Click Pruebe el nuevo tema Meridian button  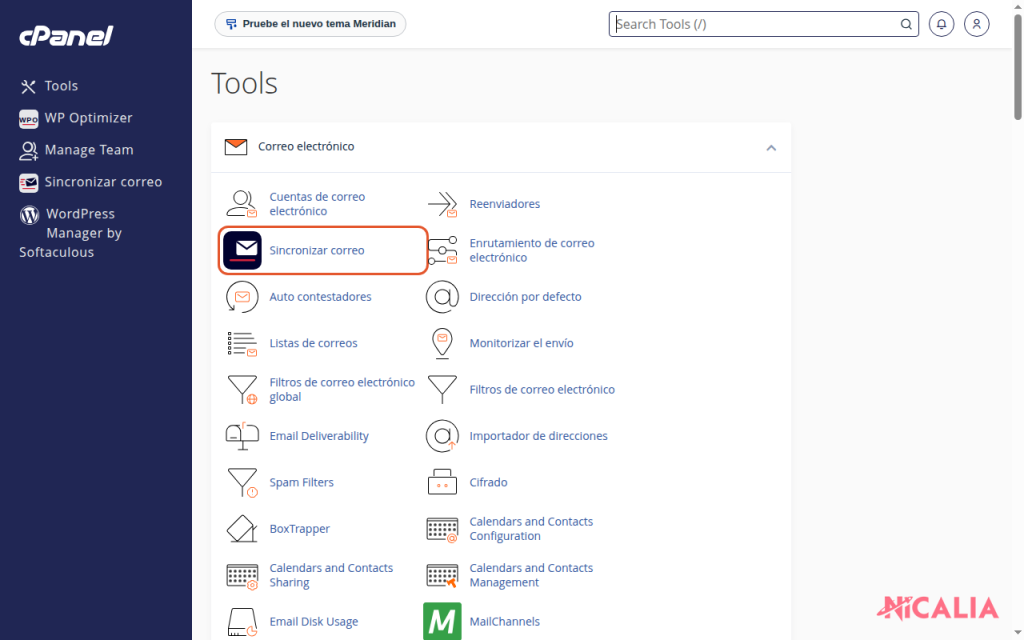(x=310, y=24)
